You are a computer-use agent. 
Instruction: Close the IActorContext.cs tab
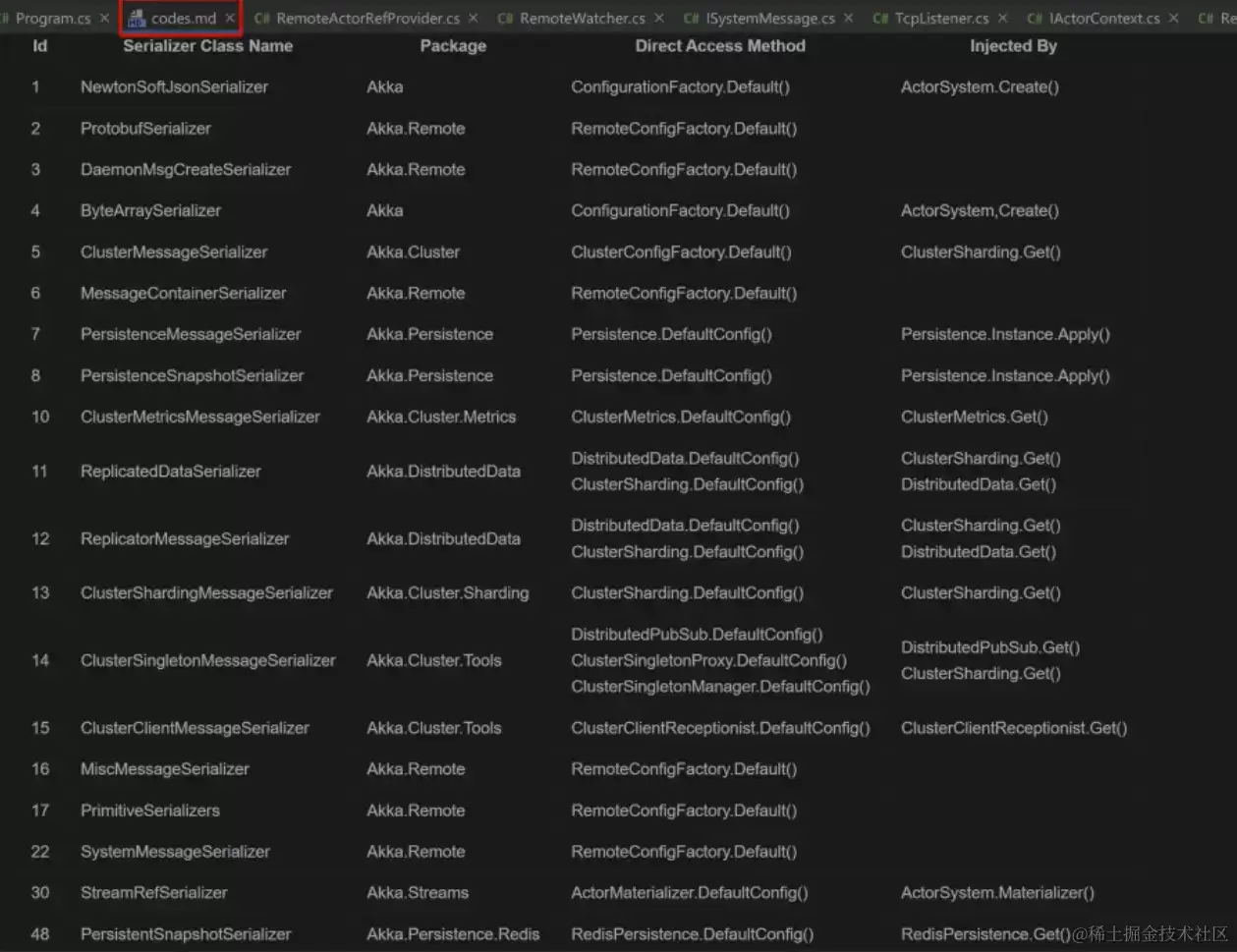(x=1173, y=19)
